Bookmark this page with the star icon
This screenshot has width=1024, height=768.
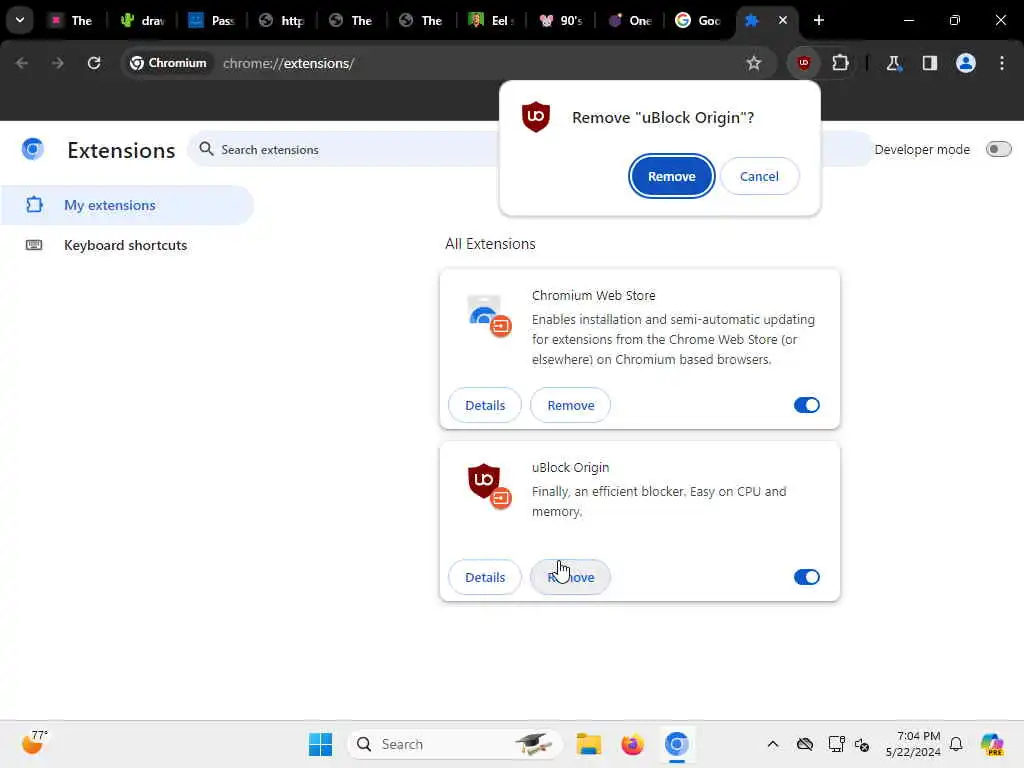coord(754,63)
